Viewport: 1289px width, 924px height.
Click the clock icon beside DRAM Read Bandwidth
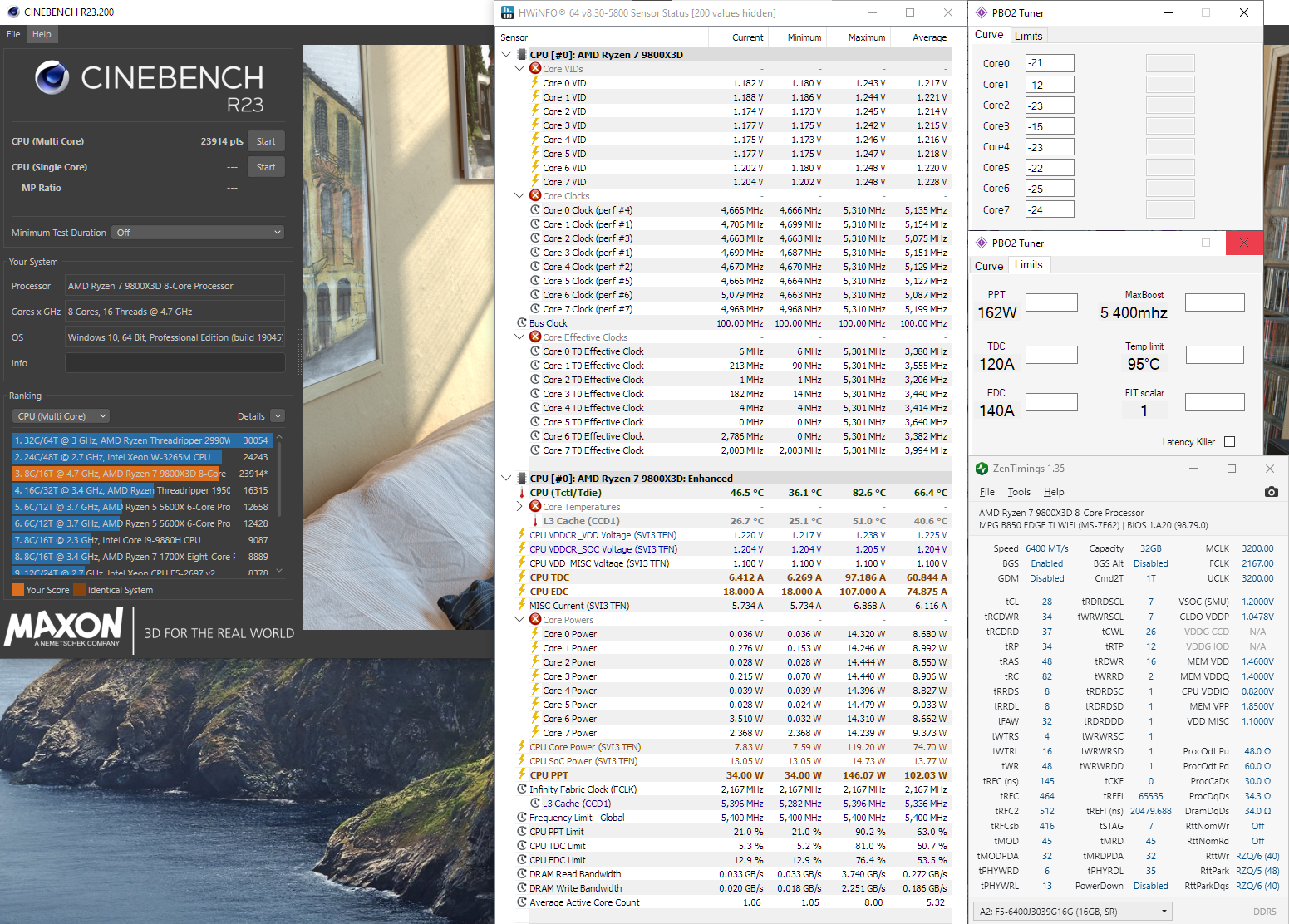(x=522, y=874)
